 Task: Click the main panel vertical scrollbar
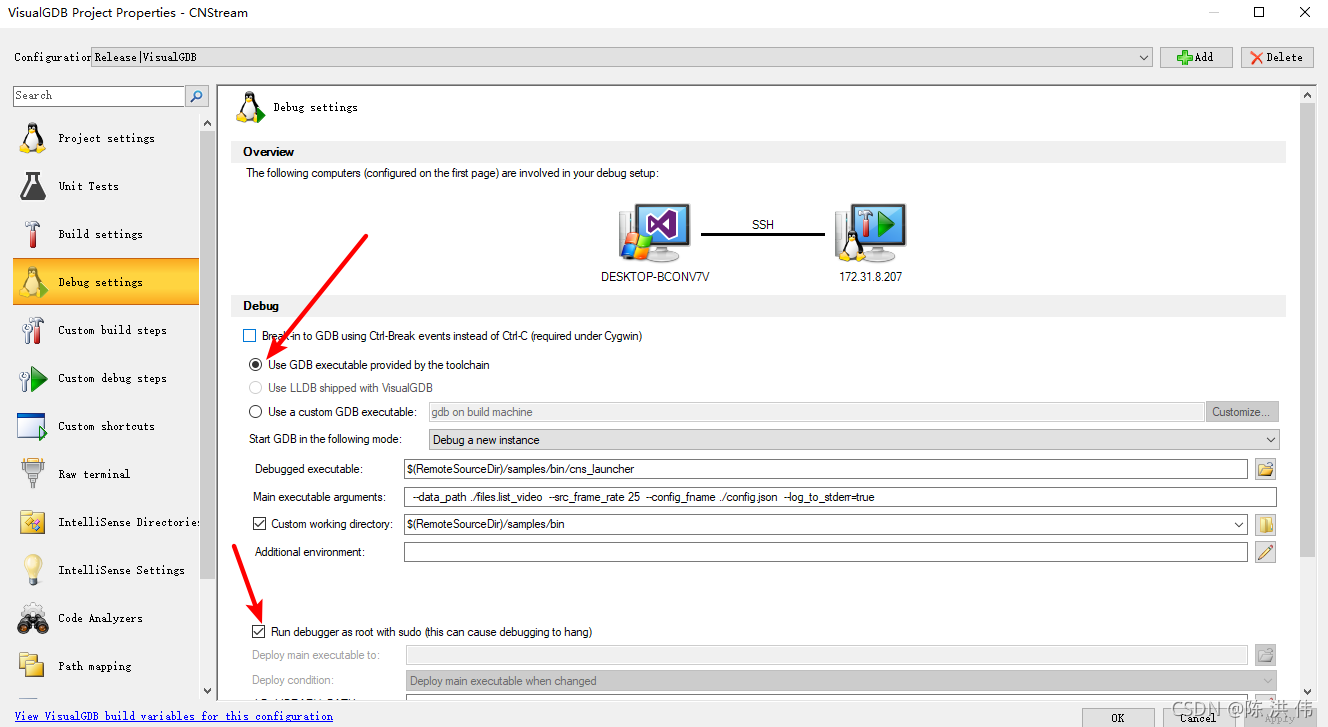click(x=1307, y=330)
